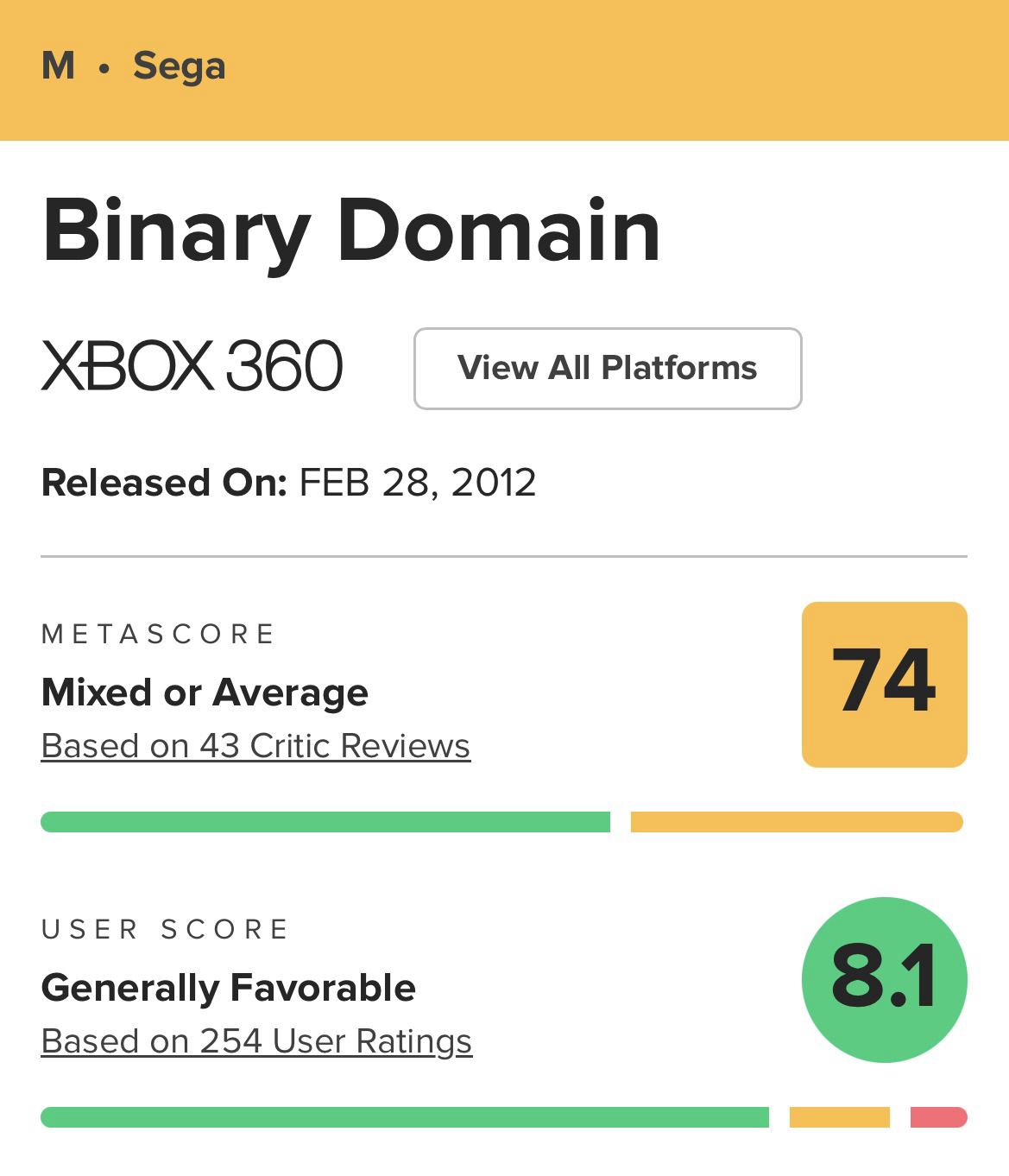Click the FEB 28, 2012 date

417,483
